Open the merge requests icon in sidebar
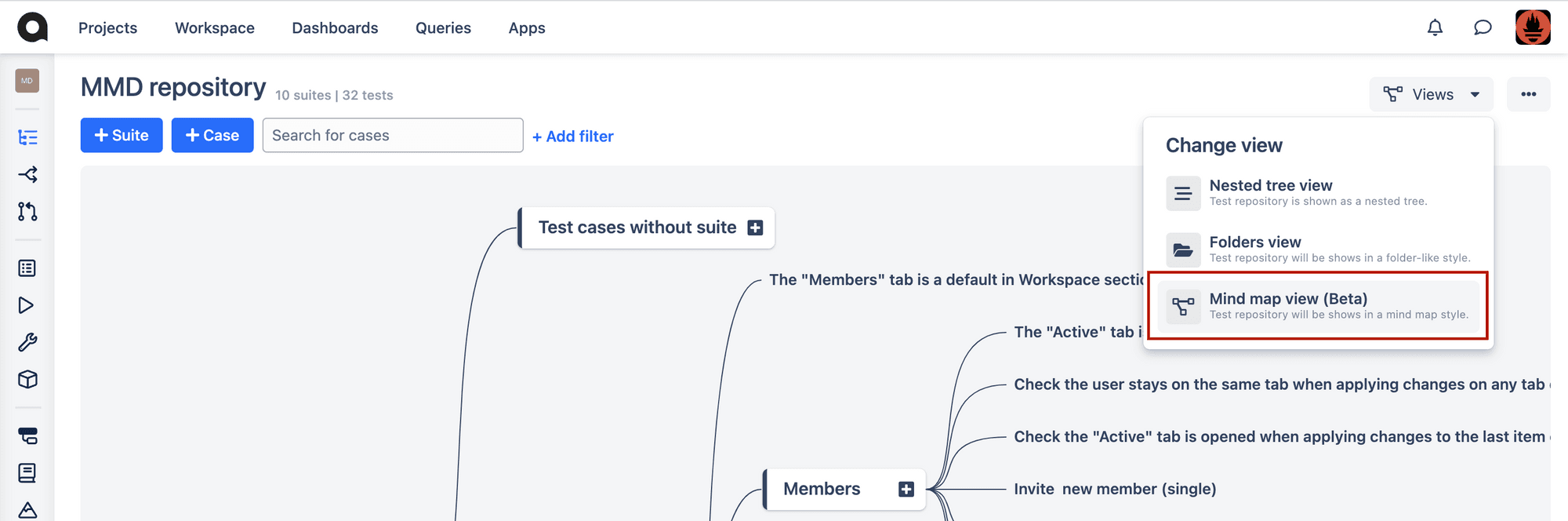Screen dimensions: 1568x521 point(27,211)
